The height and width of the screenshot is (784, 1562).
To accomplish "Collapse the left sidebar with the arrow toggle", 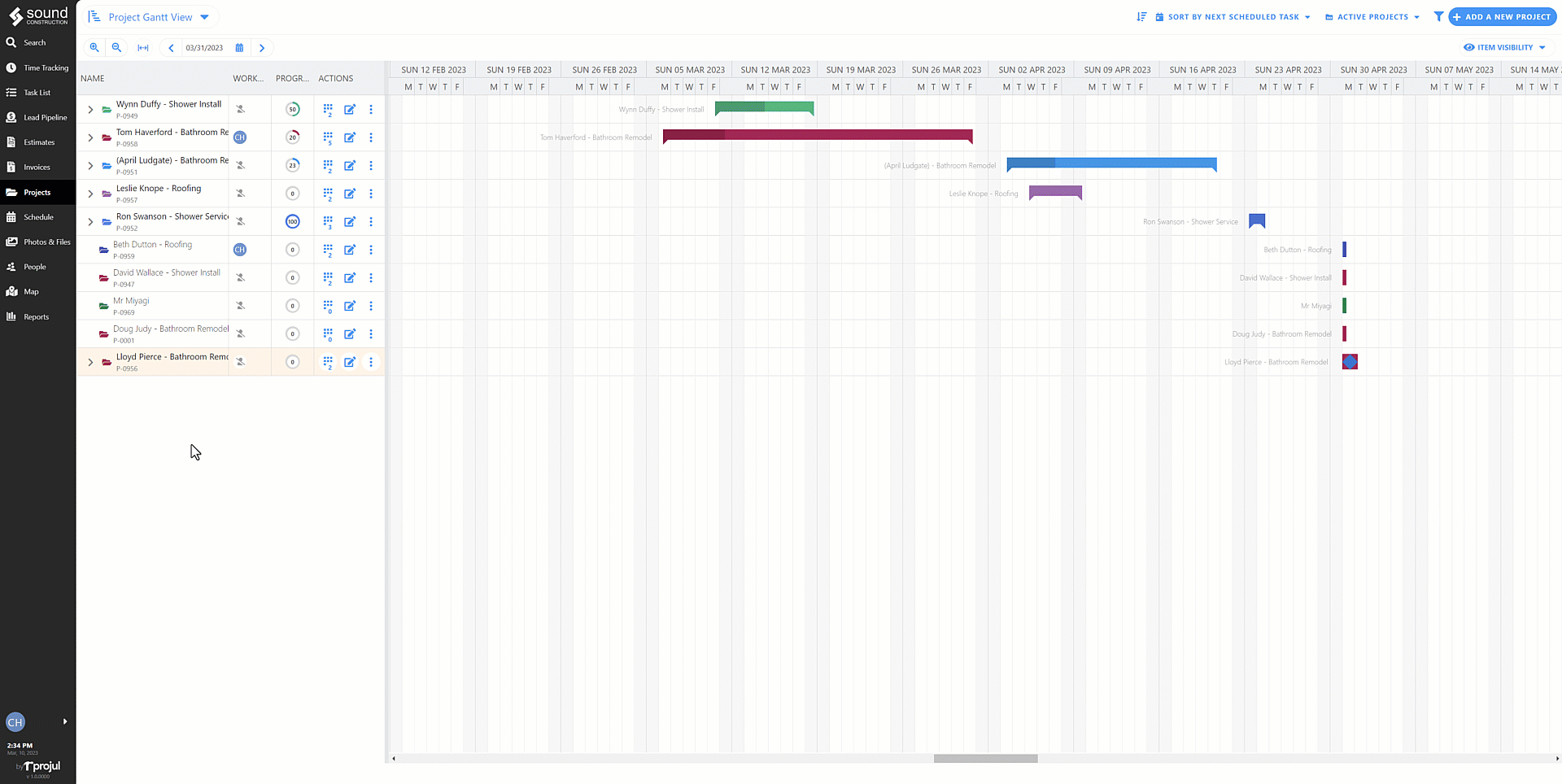I will (64, 721).
